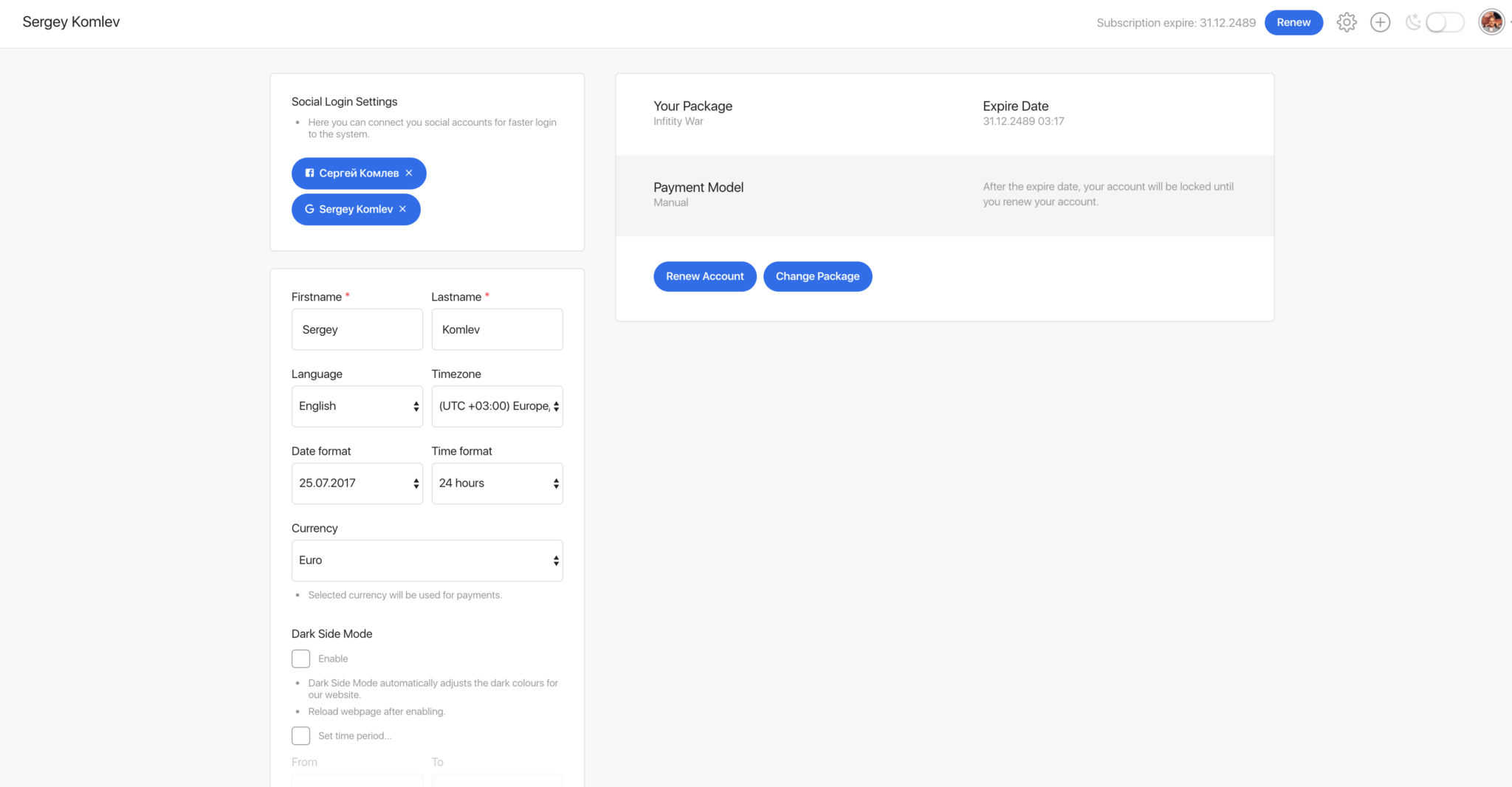Select the Date format dropdown
The width and height of the screenshot is (1512, 787).
point(357,484)
